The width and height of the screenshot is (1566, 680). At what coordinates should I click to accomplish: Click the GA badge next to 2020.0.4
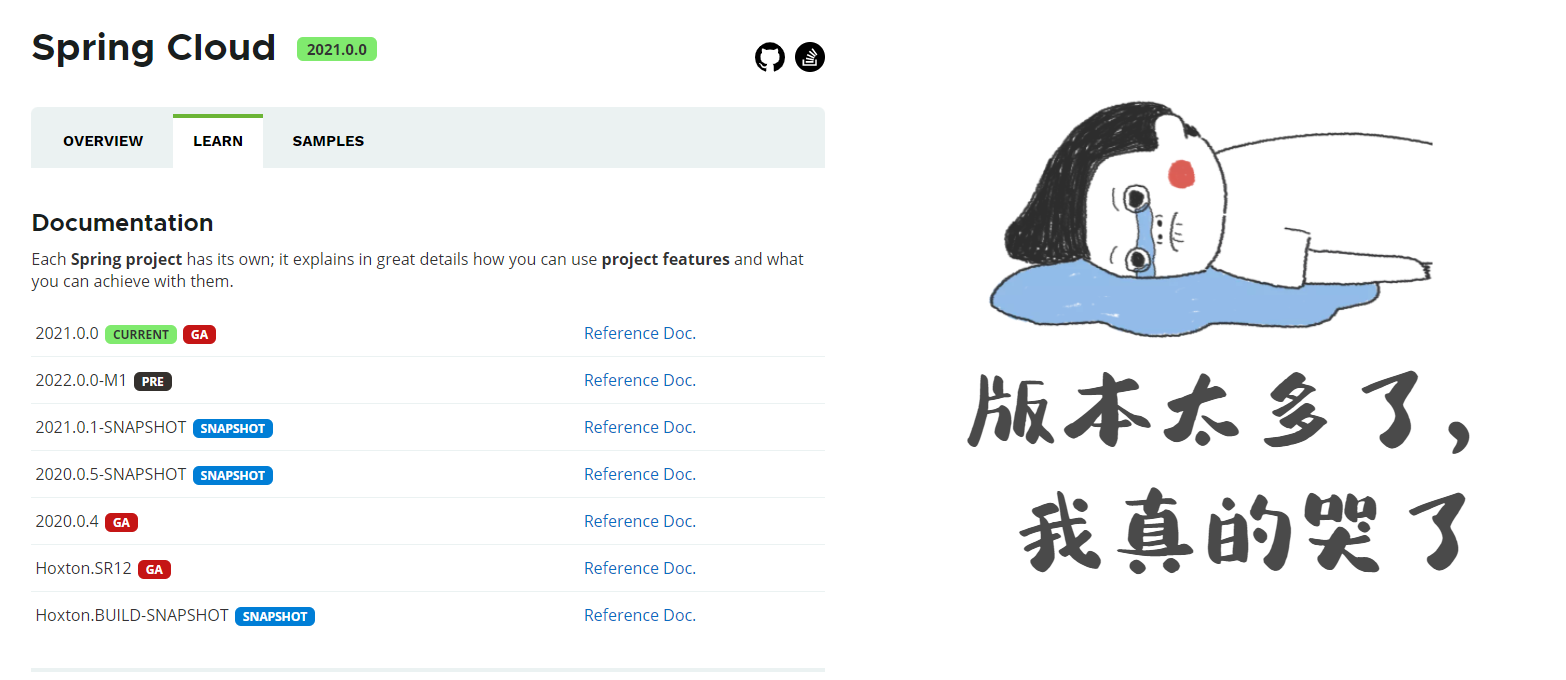[121, 522]
